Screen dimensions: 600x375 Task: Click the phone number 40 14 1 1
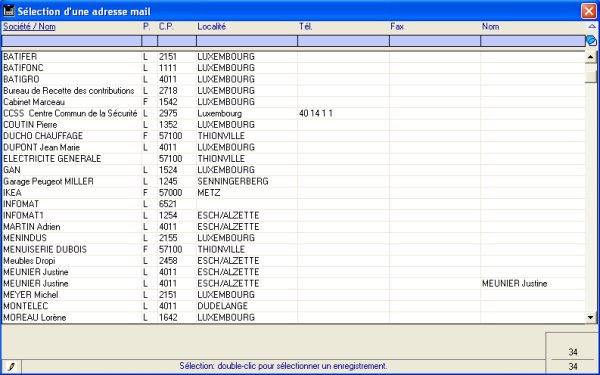click(x=316, y=113)
